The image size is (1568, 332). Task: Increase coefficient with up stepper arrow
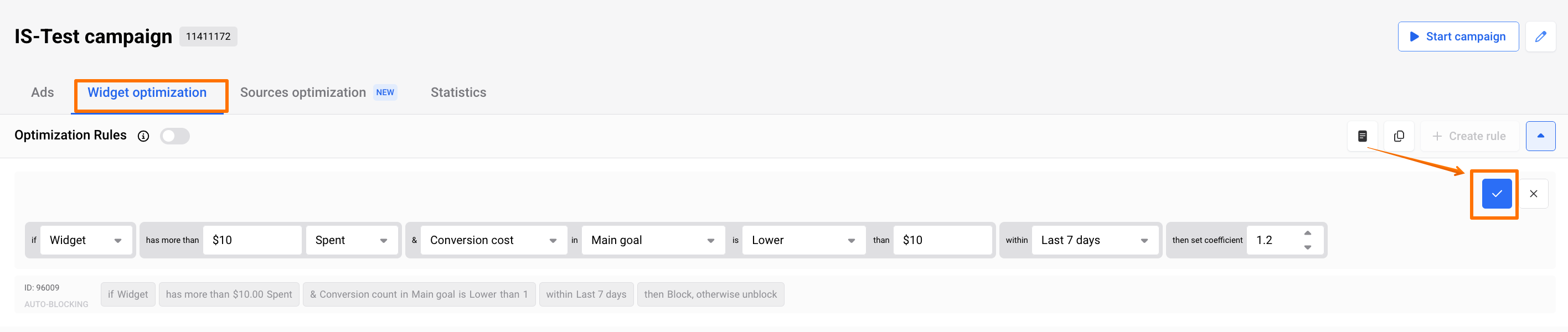tap(1307, 234)
